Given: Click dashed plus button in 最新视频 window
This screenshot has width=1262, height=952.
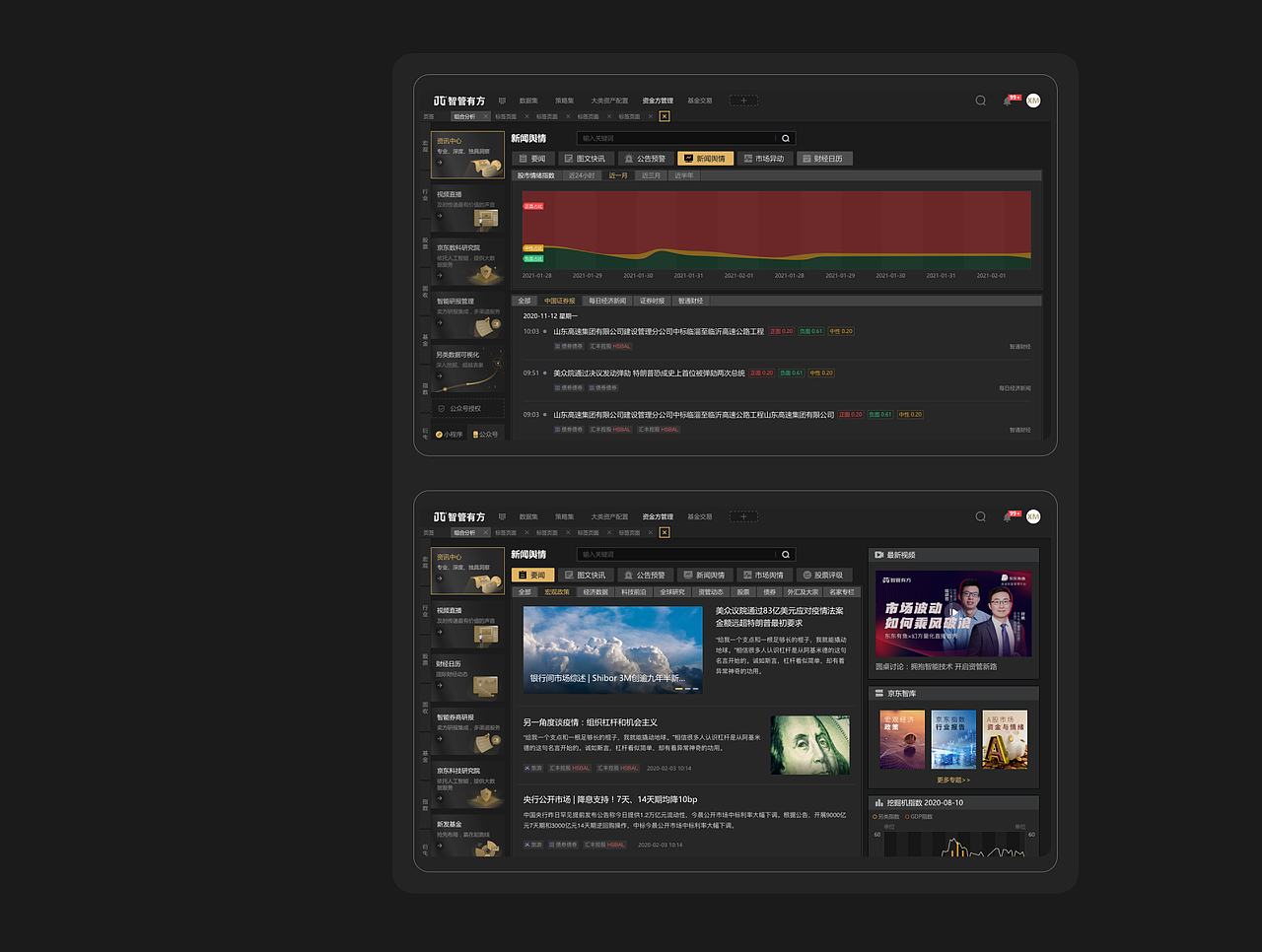Looking at the screenshot, I should pos(743,516).
